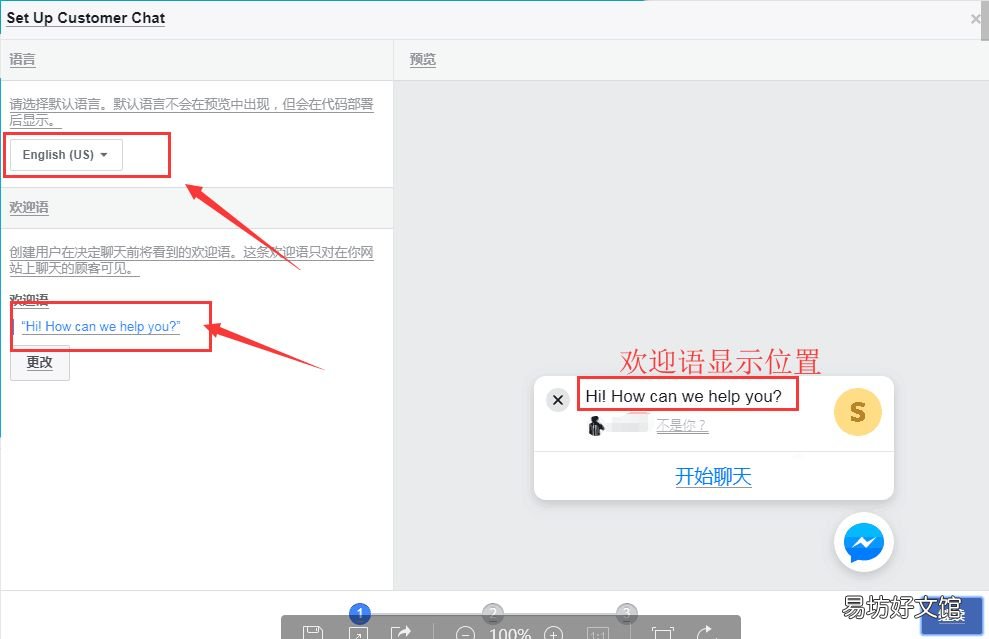Click the fit-to-screen icon in viewer toolbar
Viewport: 989px width, 639px height.
662,633
